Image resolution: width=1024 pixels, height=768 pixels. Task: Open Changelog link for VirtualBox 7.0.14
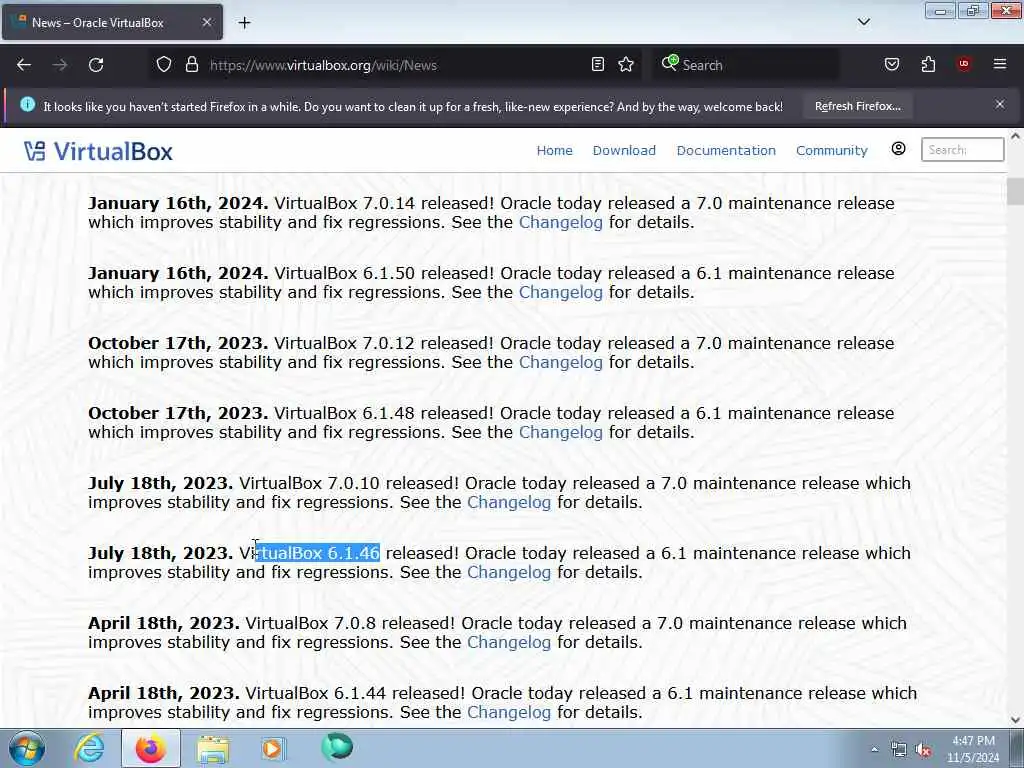[x=560, y=222]
